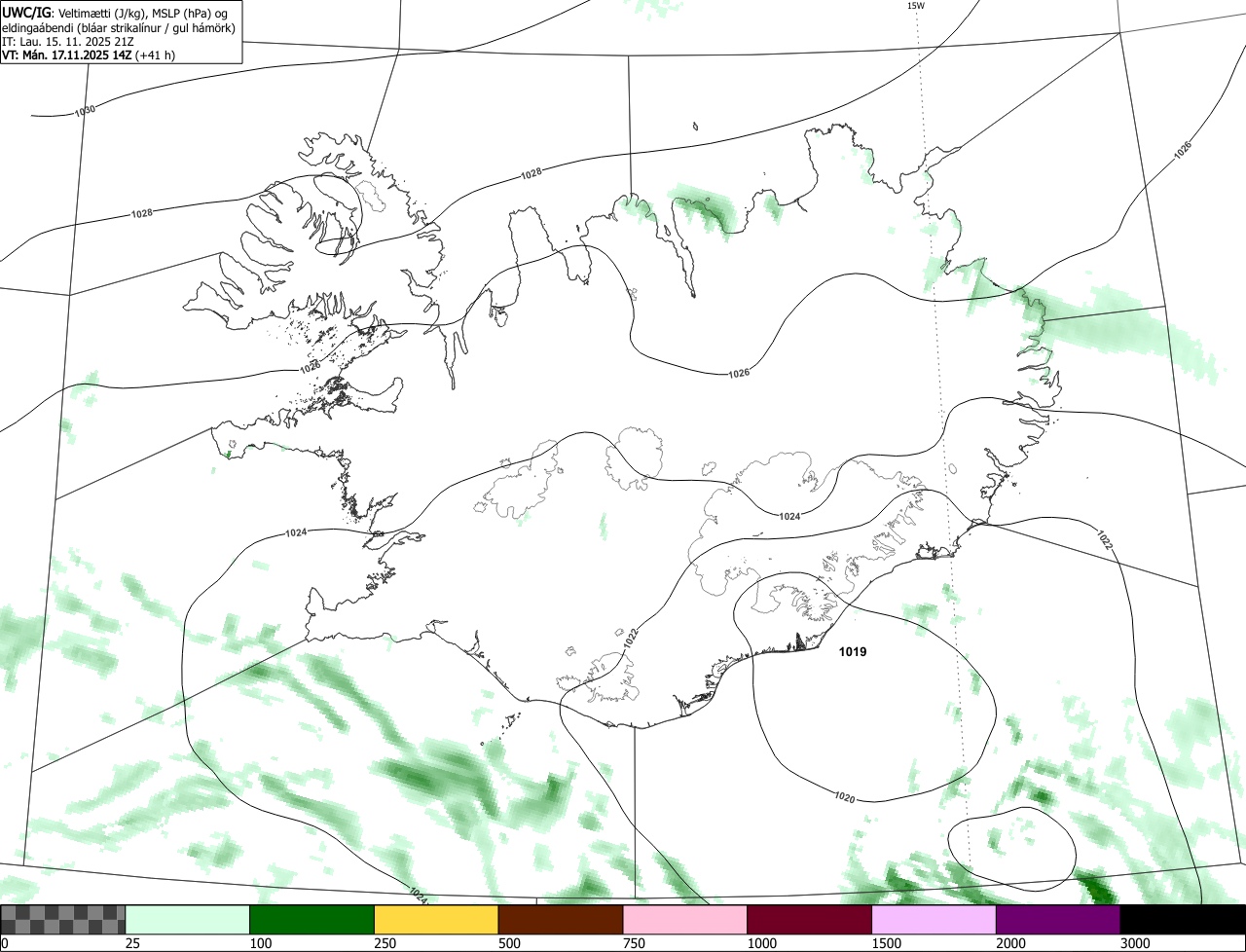Pick the maroon 1000–1500 legend swatch
This screenshot has height=952, width=1246.
pyautogui.click(x=810, y=919)
